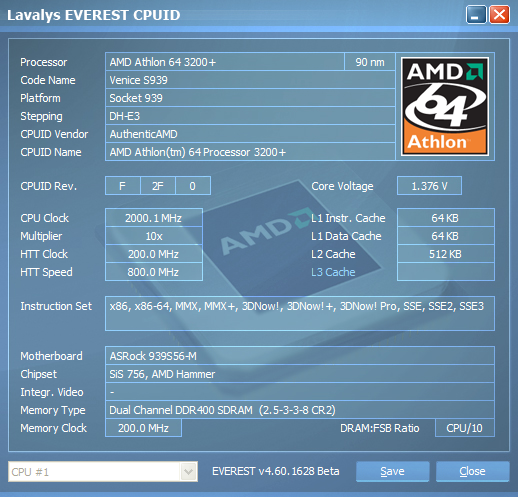Click CPUID Rev. cell 2F
Screen dimensions: 518x497
point(158,186)
